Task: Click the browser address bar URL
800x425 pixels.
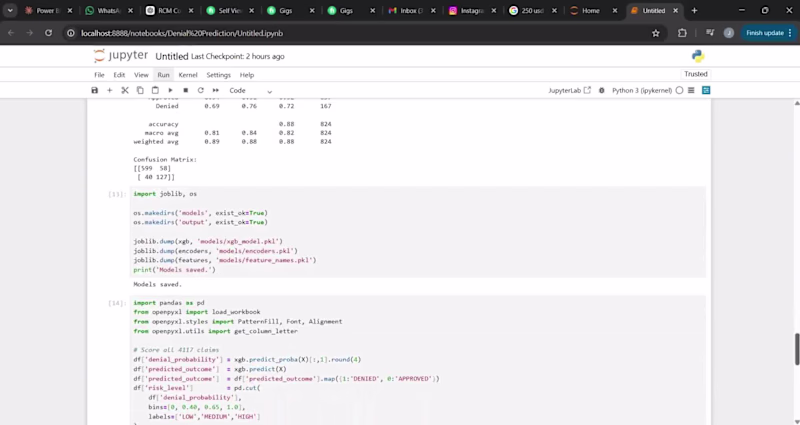Action: pos(180,32)
